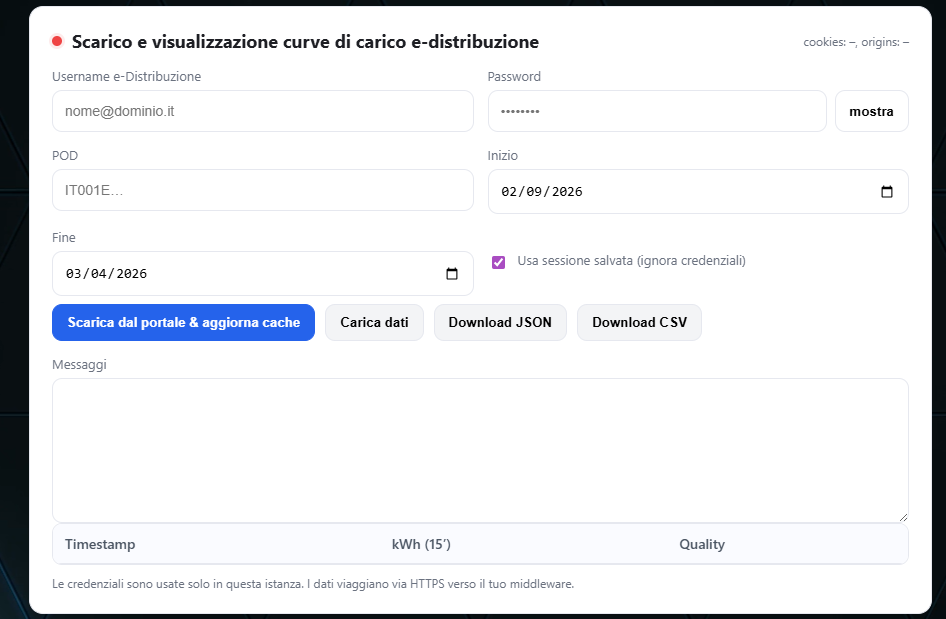
Task: Click inside the Messaggi text area
Action: click(480, 450)
